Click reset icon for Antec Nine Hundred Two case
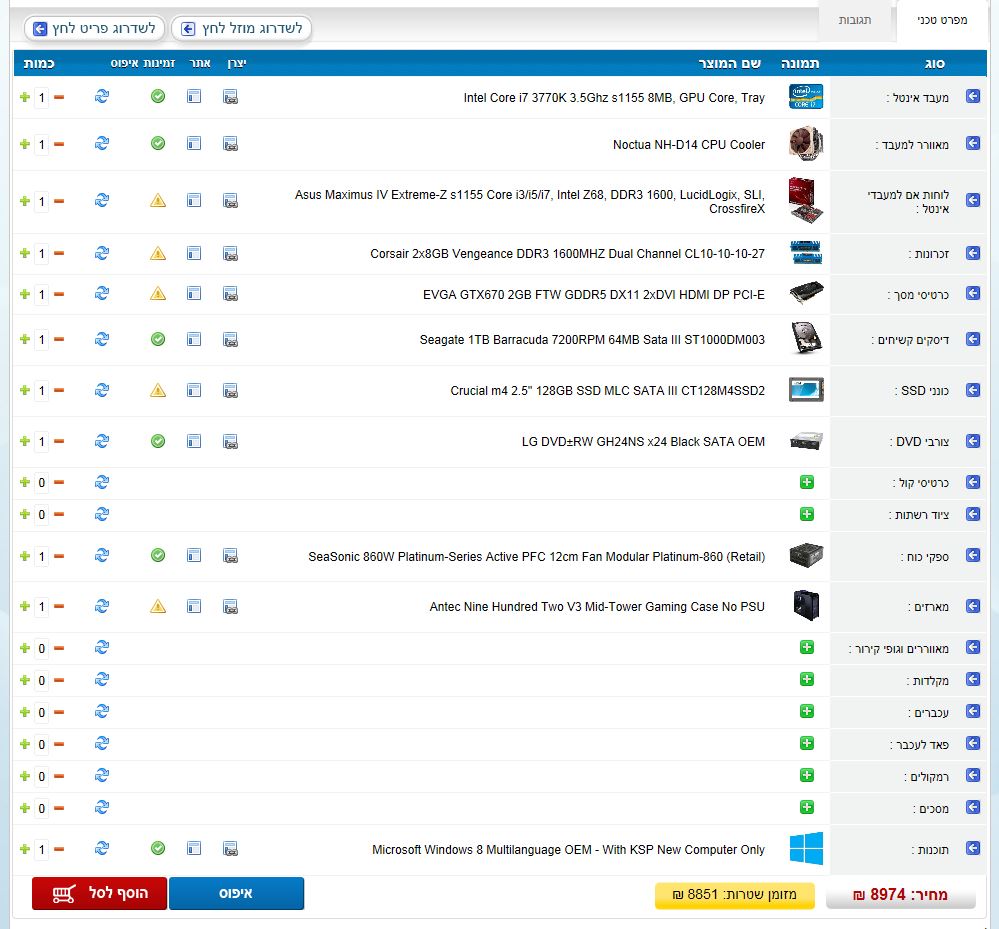999x929 pixels. pos(102,606)
